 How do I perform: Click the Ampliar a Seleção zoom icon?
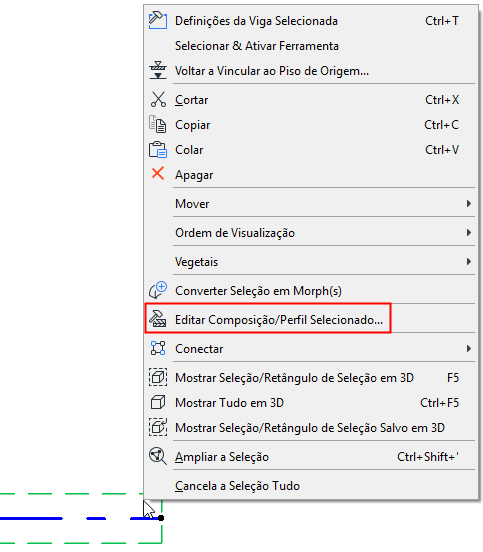[x=158, y=456]
